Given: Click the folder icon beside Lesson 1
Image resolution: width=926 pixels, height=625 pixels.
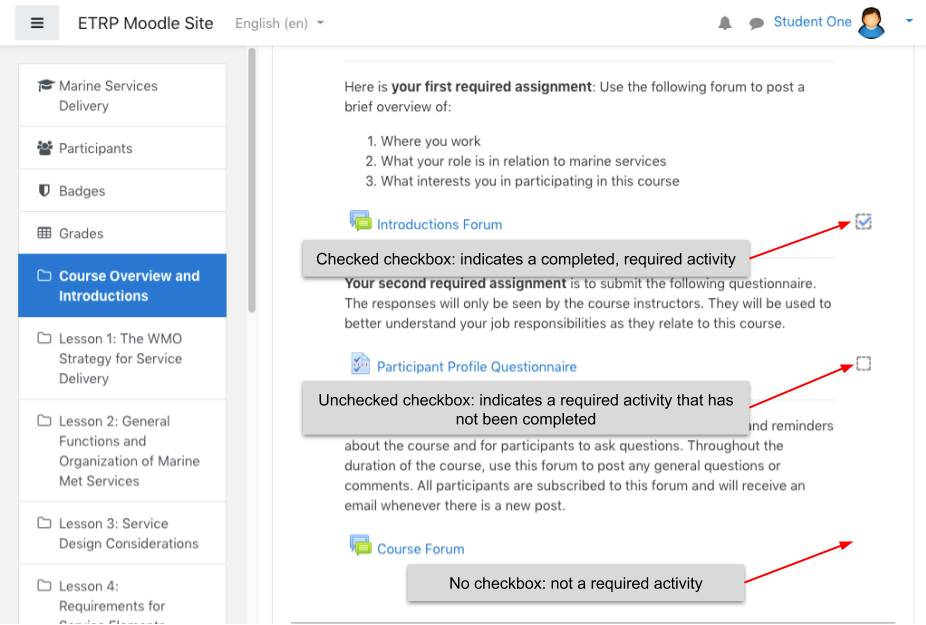Looking at the screenshot, I should [x=44, y=338].
